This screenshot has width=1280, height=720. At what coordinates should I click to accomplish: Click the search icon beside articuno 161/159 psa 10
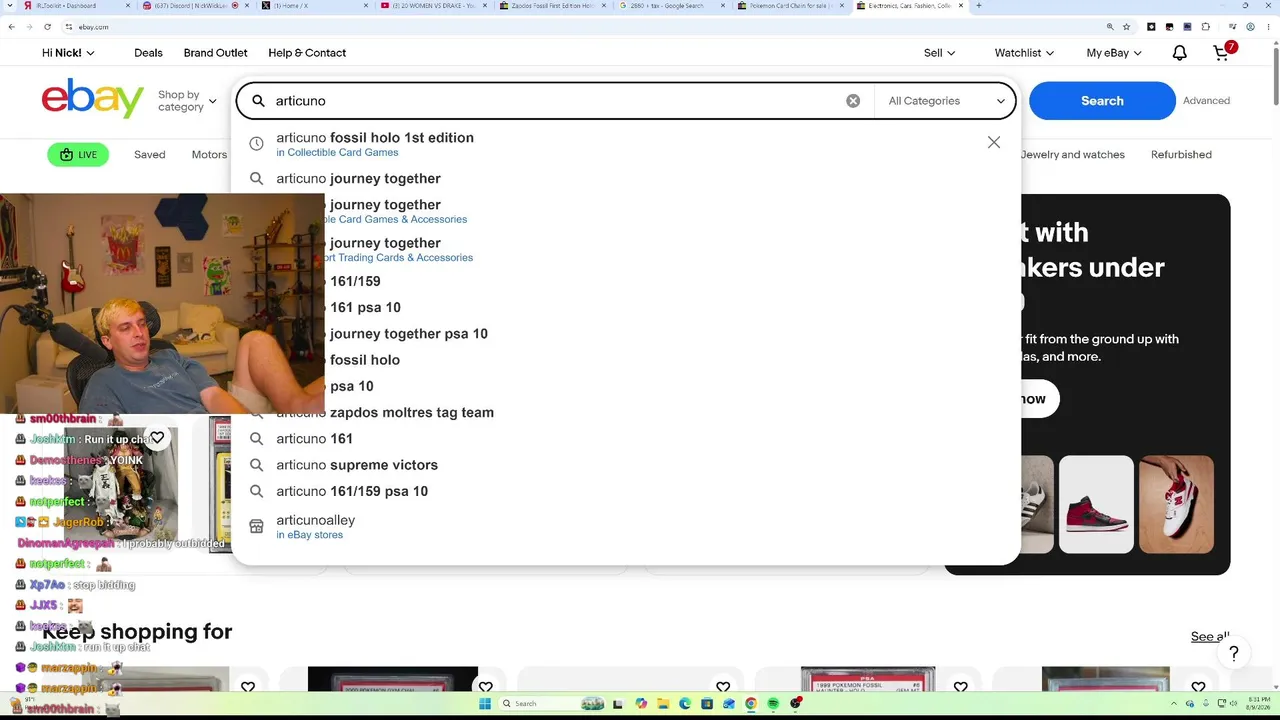coord(256,491)
